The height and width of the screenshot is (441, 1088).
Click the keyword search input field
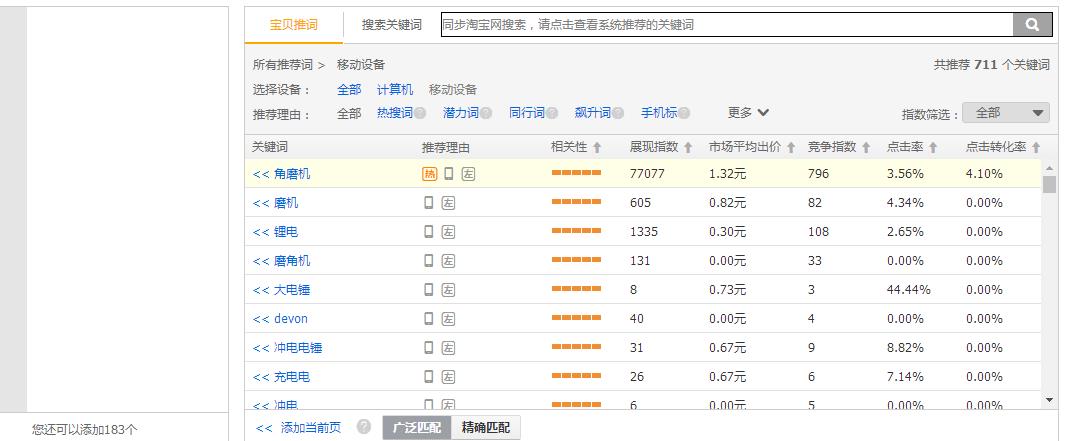pyautogui.click(x=726, y=25)
